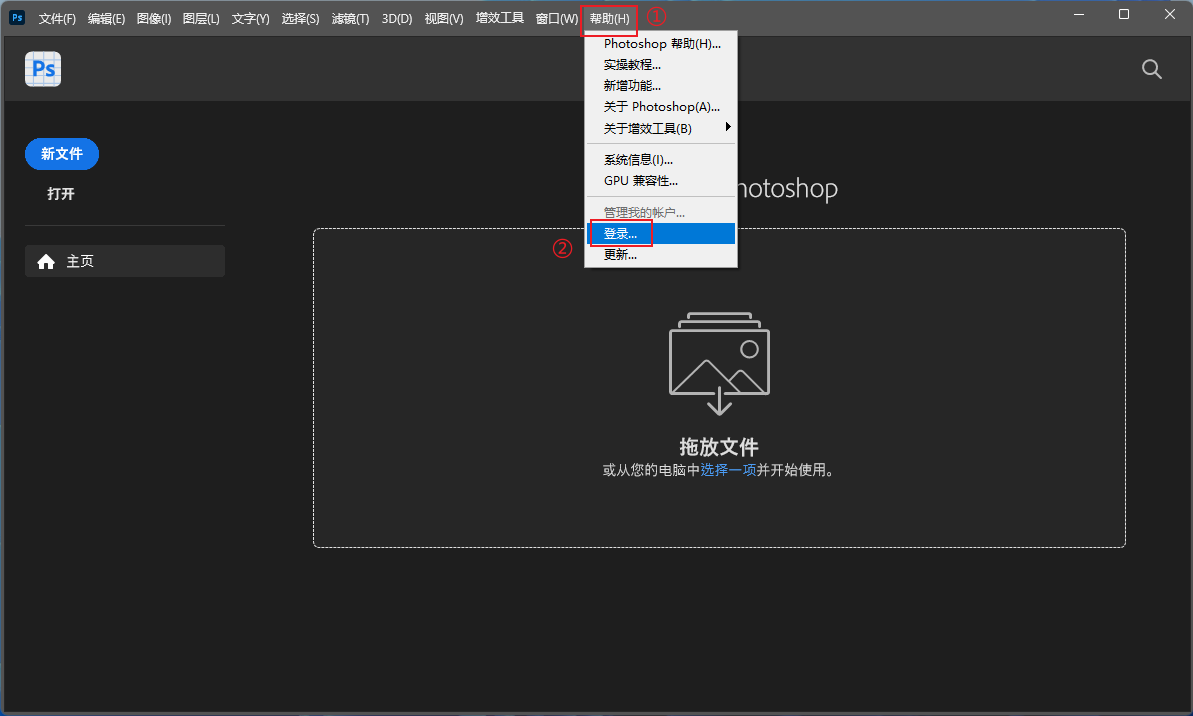The width and height of the screenshot is (1193, 716).
Task: Click the Photoshop home logo icon
Action: pyautogui.click(x=43, y=69)
